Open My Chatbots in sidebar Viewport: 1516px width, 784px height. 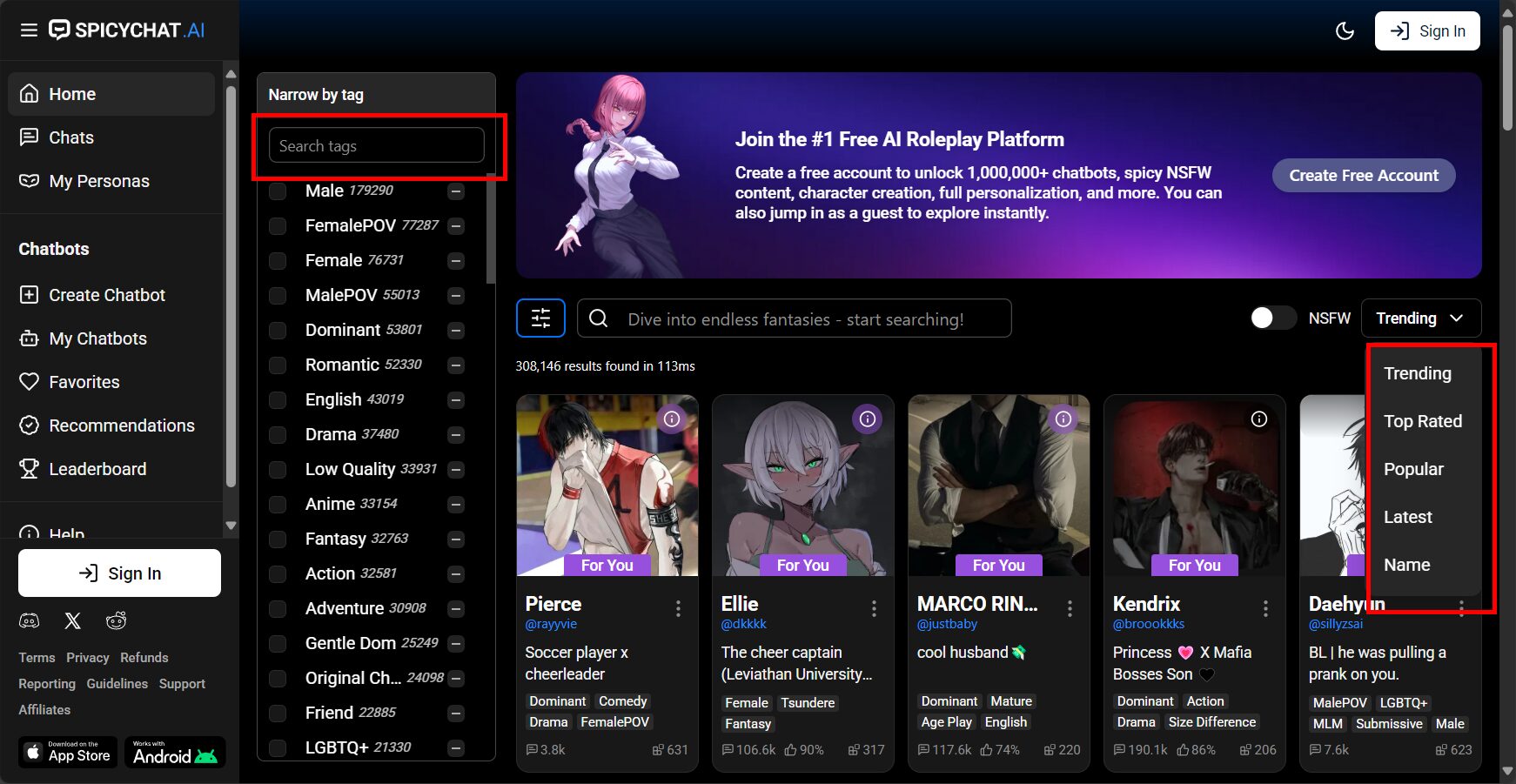(x=111, y=338)
